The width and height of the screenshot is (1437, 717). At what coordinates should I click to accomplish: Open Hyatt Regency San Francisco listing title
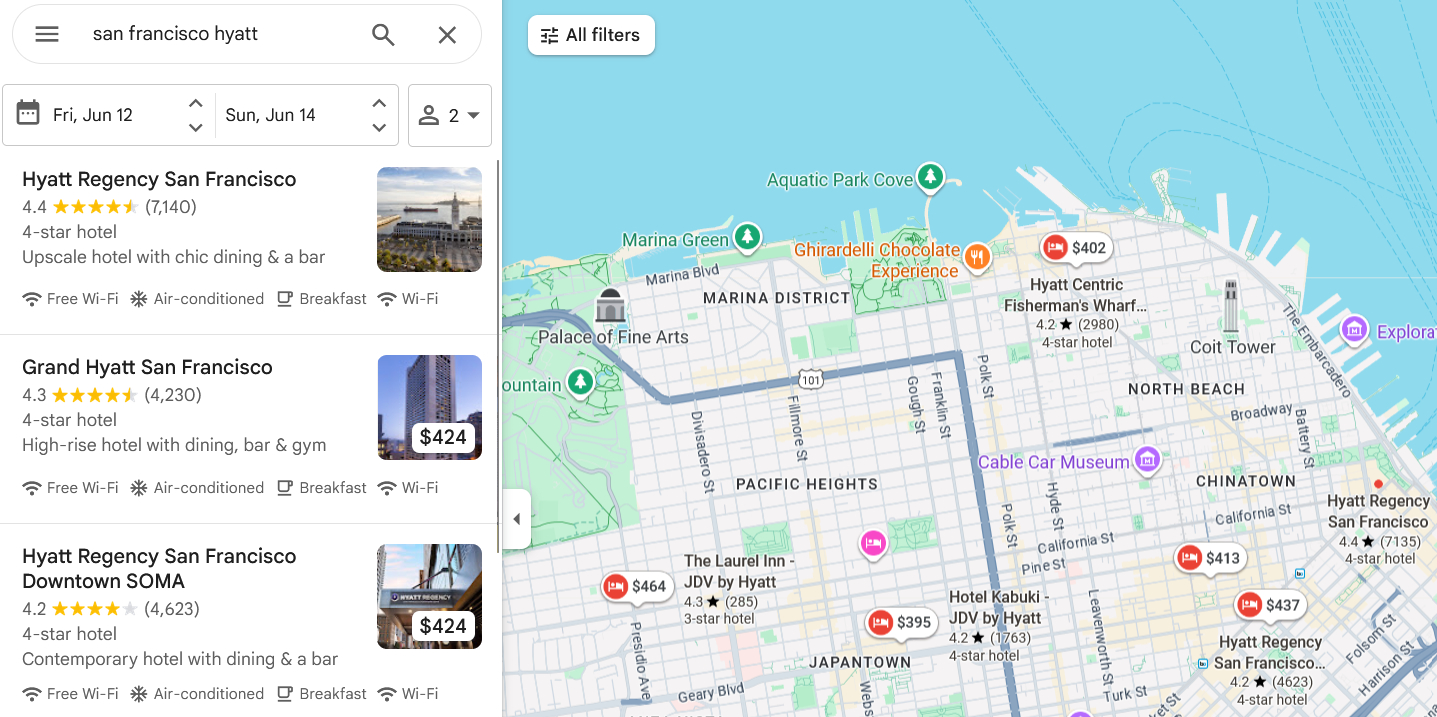(x=159, y=179)
